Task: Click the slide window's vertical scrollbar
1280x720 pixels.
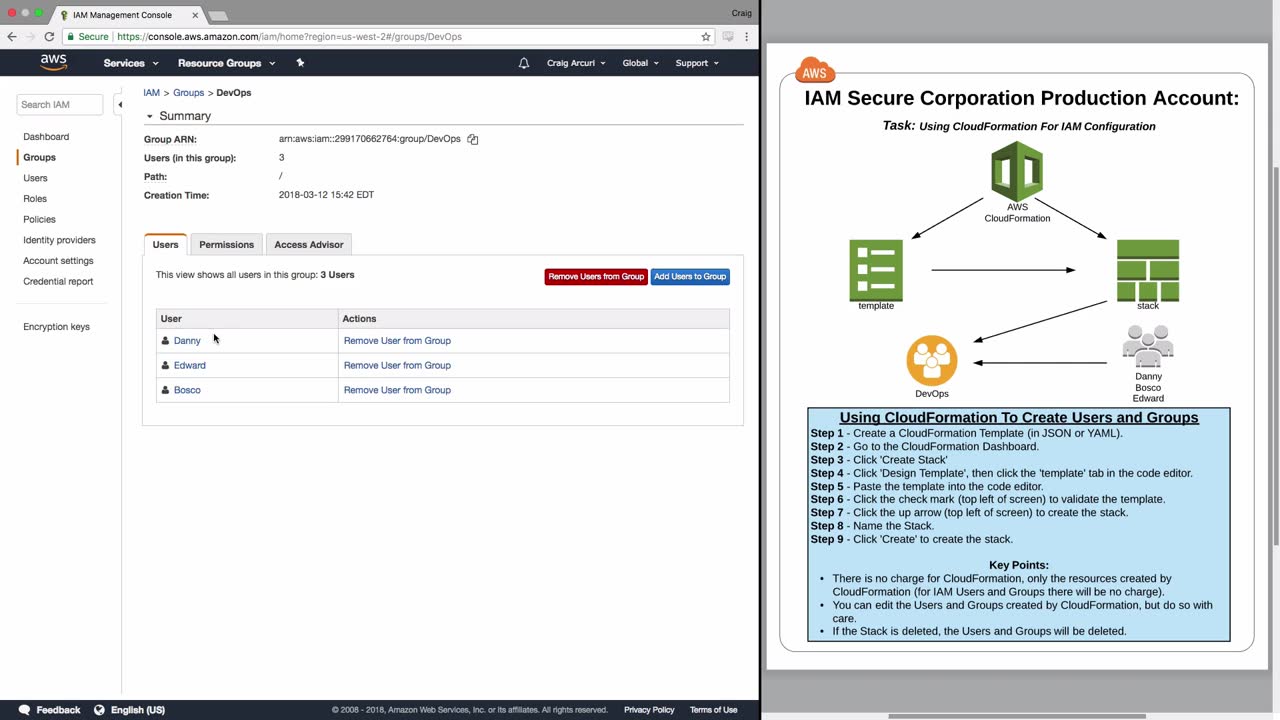Action: coord(1274,356)
